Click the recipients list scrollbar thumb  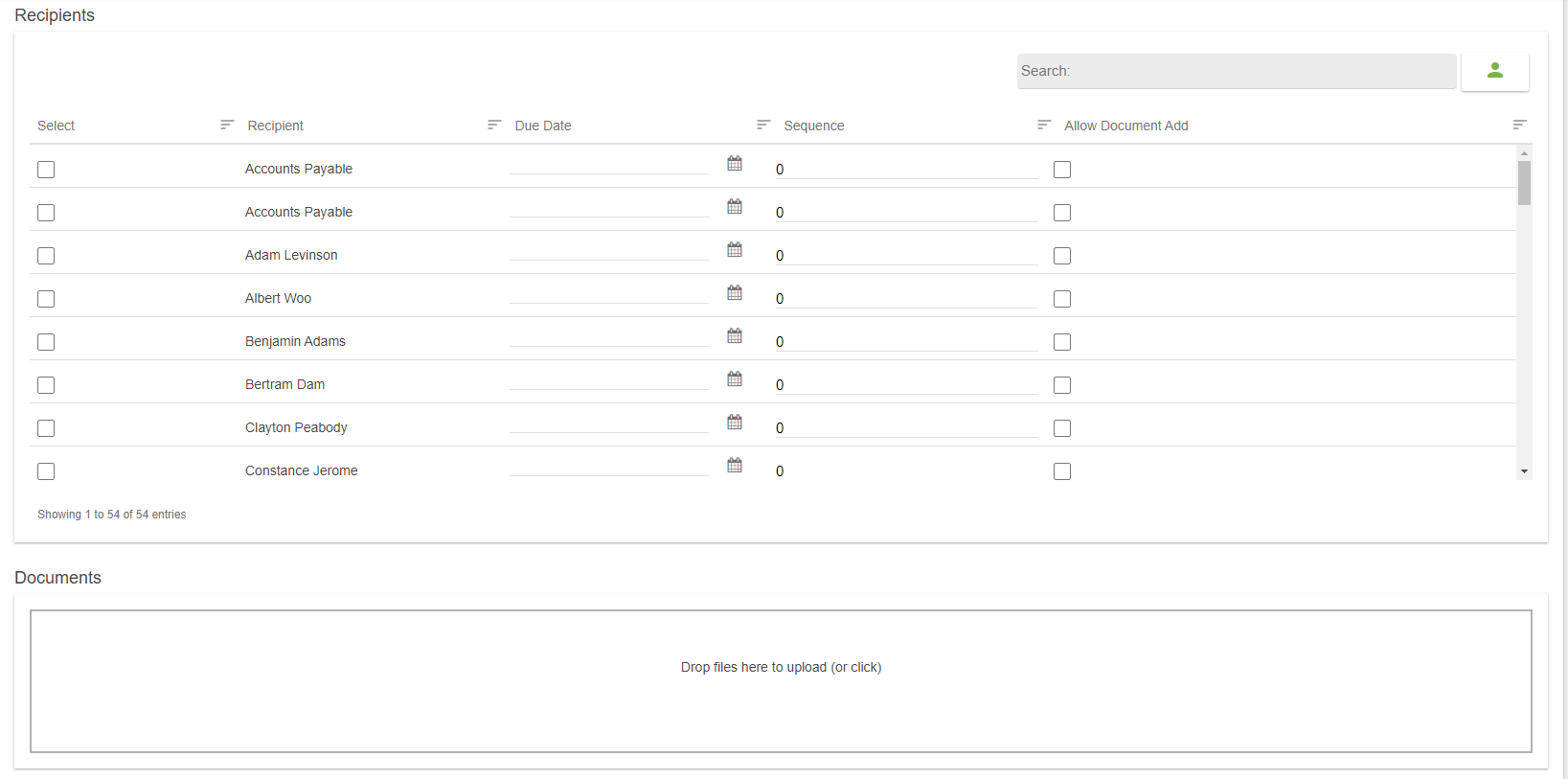pyautogui.click(x=1524, y=183)
